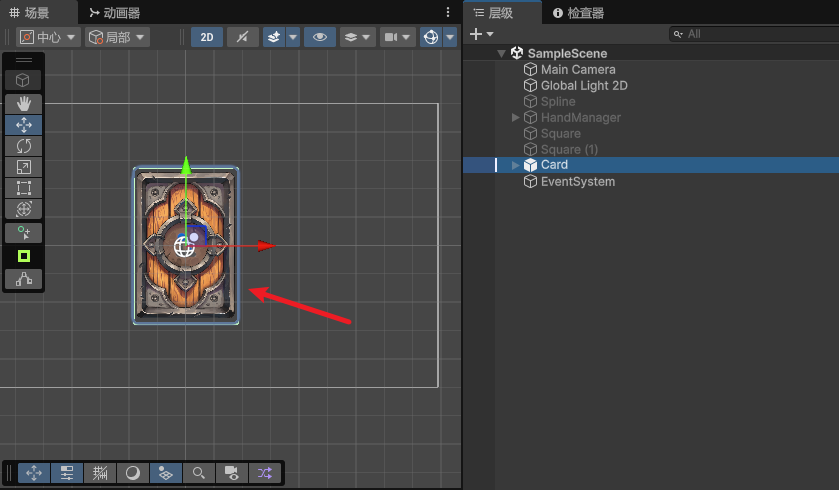Select Global Light 2D object

click(584, 86)
